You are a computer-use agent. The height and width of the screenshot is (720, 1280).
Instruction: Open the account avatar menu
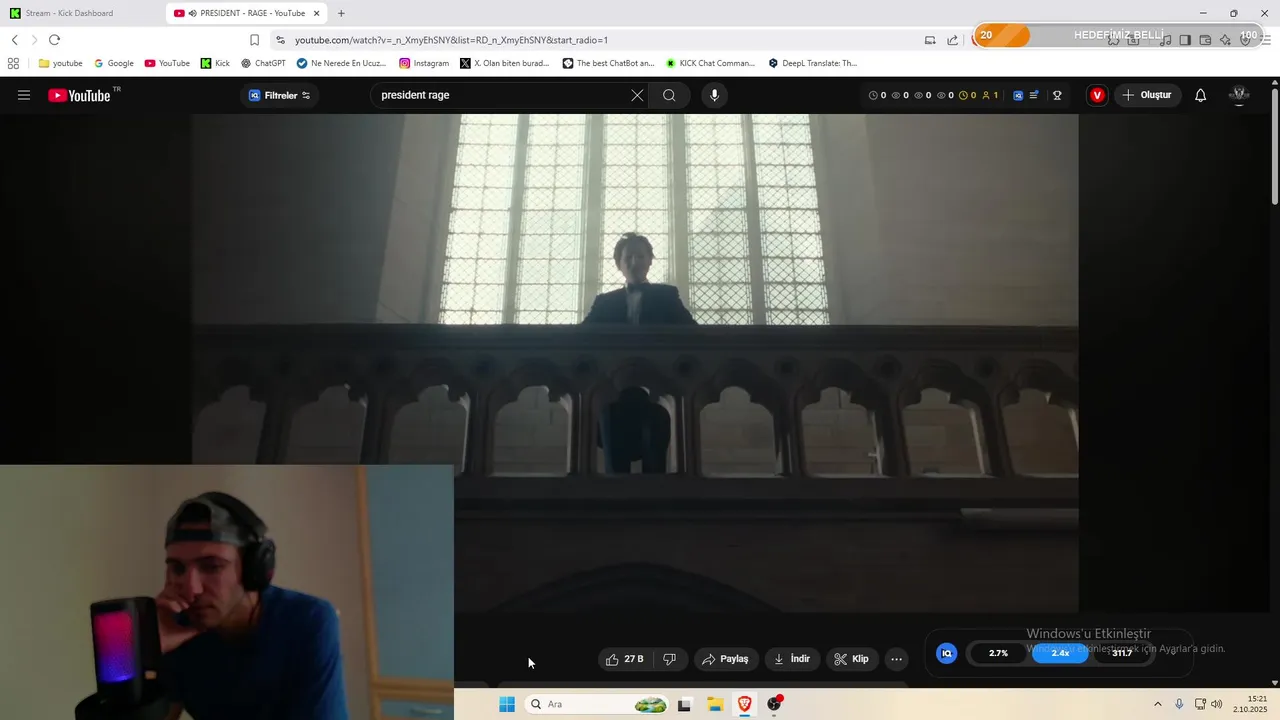pyautogui.click(x=1239, y=95)
